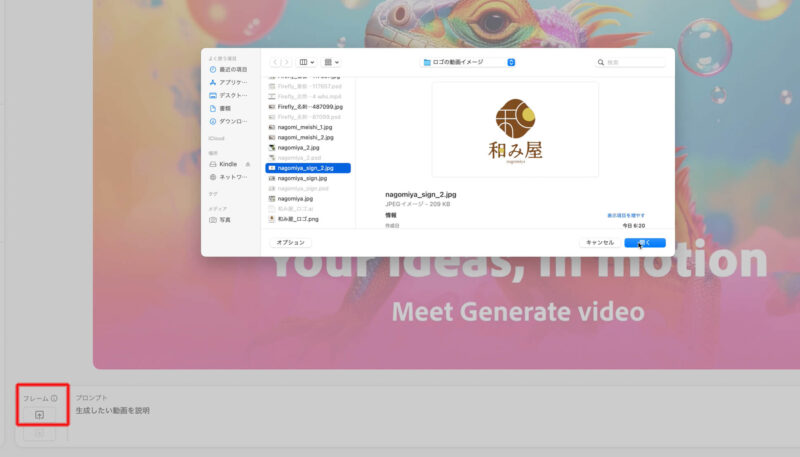Viewport: 800px width, 457px height.
Task: Open the folder path popup ロゴの動画イメージ
Action: 468,62
